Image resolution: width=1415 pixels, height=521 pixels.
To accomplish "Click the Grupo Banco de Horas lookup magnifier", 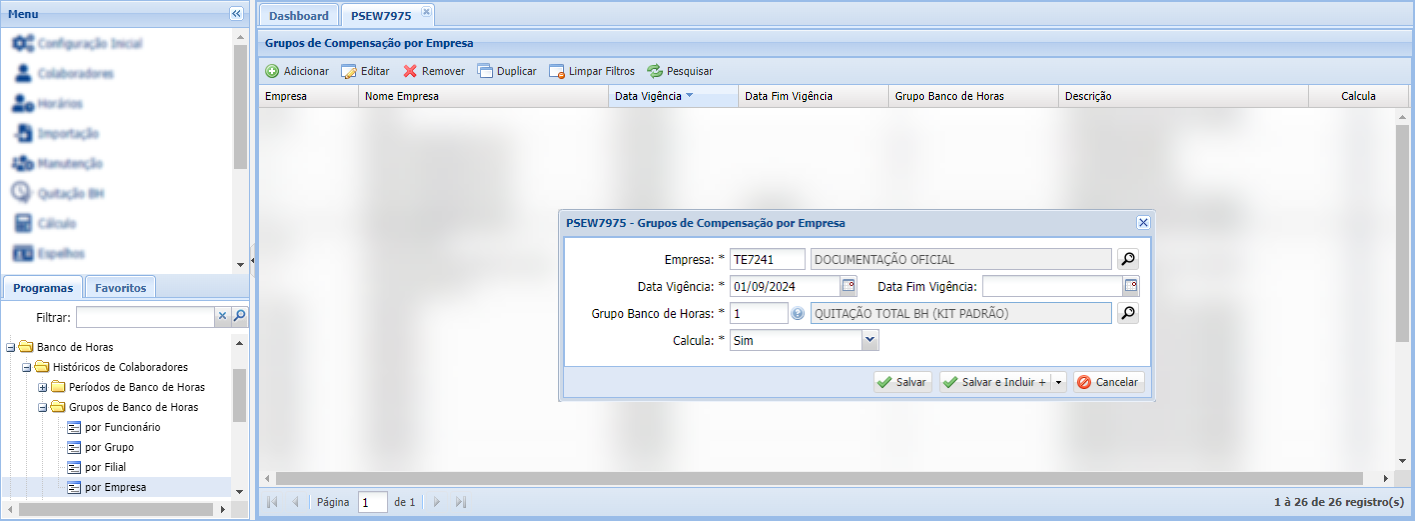I will [1127, 314].
